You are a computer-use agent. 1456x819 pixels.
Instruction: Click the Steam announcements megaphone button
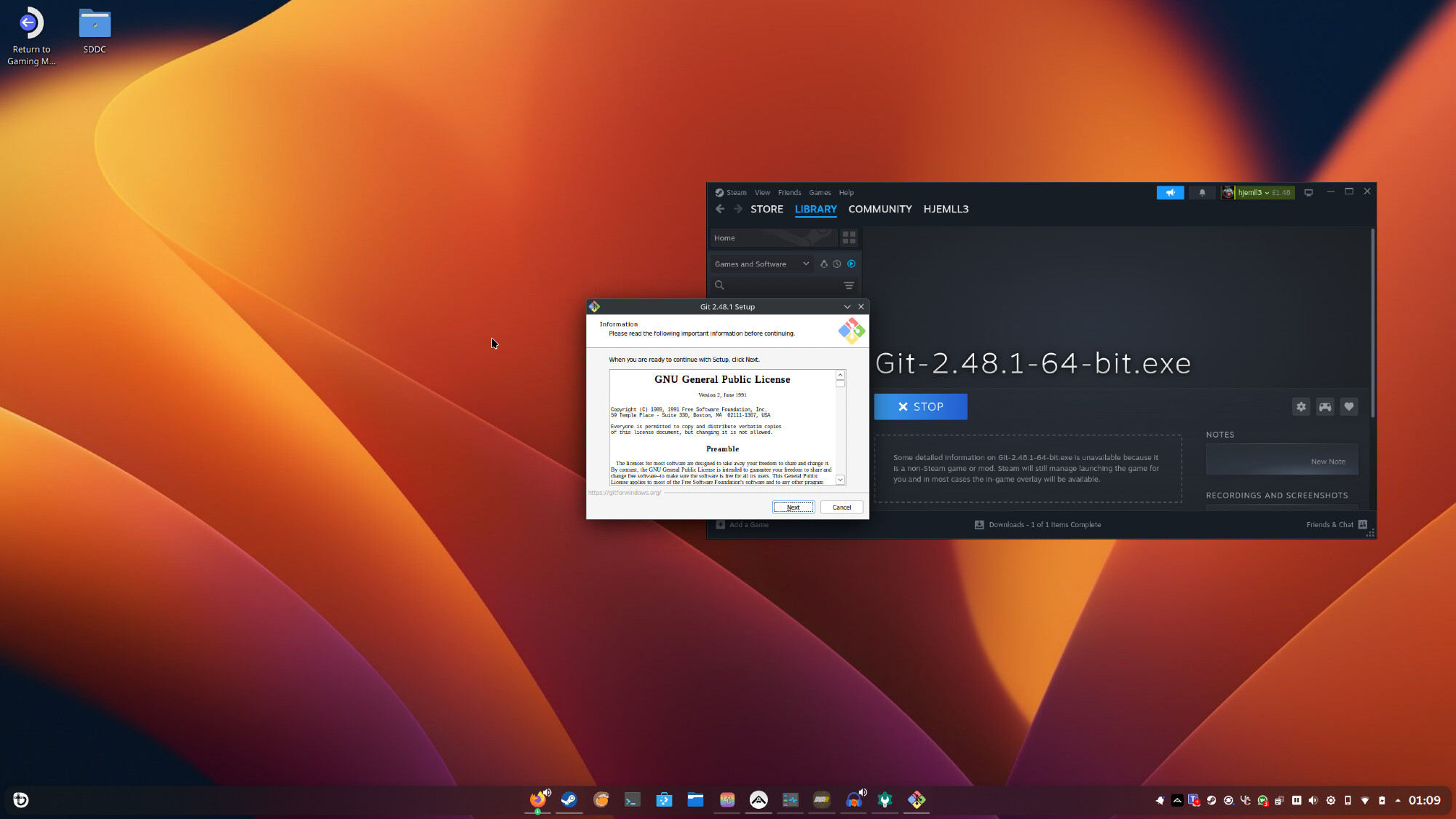[1170, 192]
